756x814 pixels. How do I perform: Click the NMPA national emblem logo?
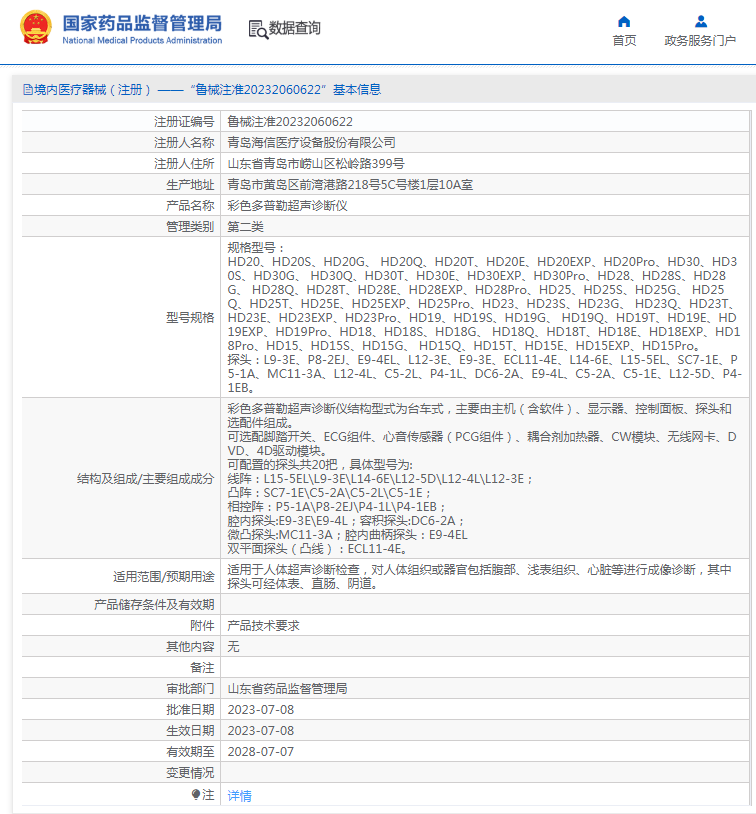[x=36, y=27]
